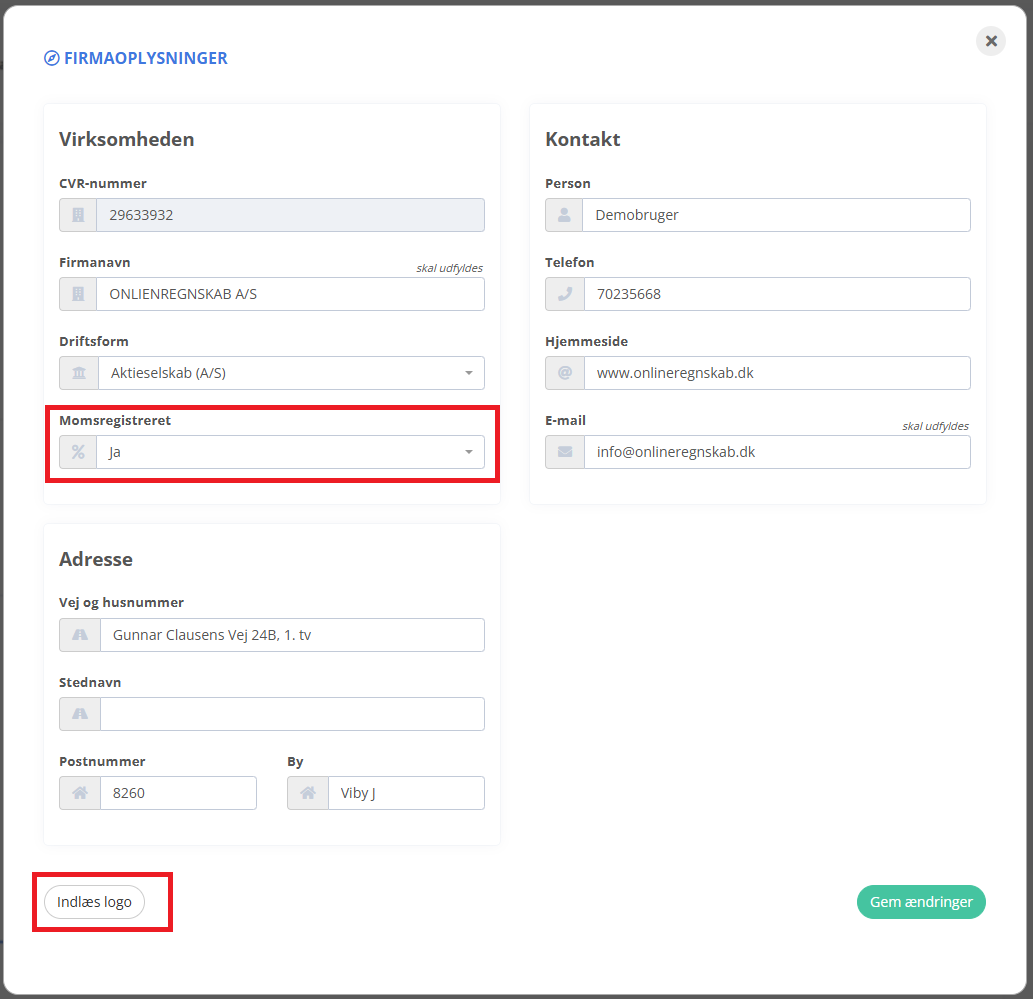Screen dimensions: 1033x999
Task: Click the phone icon beside Telefon field
Action: 564,294
